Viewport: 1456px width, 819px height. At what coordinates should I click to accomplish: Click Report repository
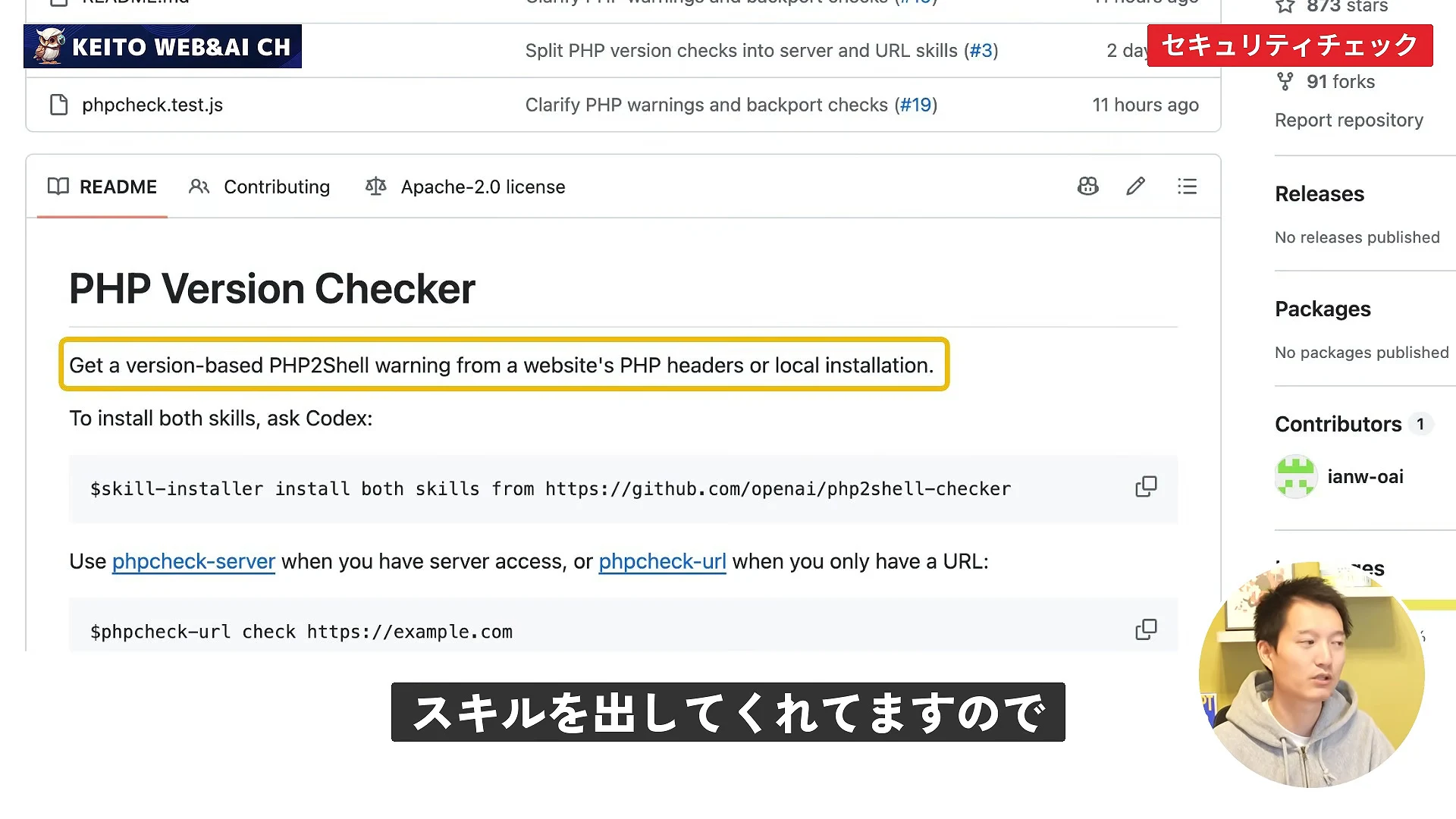(x=1349, y=121)
